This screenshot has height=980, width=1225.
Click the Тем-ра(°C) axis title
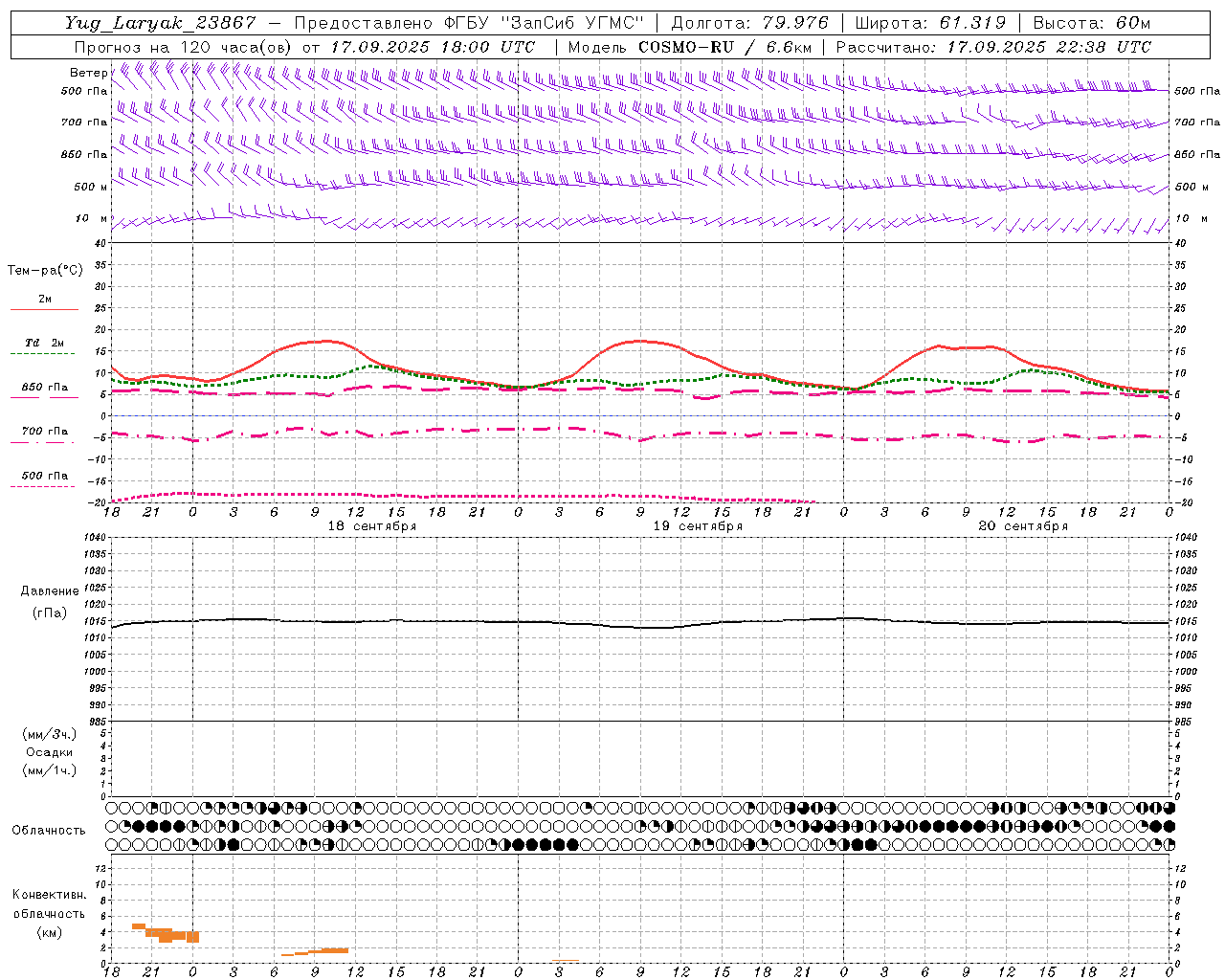(45, 271)
